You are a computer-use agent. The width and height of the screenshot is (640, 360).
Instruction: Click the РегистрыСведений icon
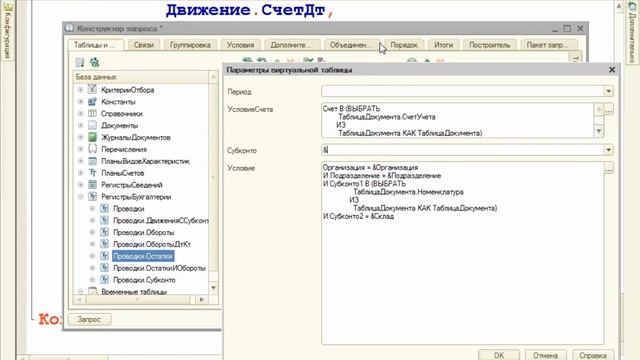point(92,184)
